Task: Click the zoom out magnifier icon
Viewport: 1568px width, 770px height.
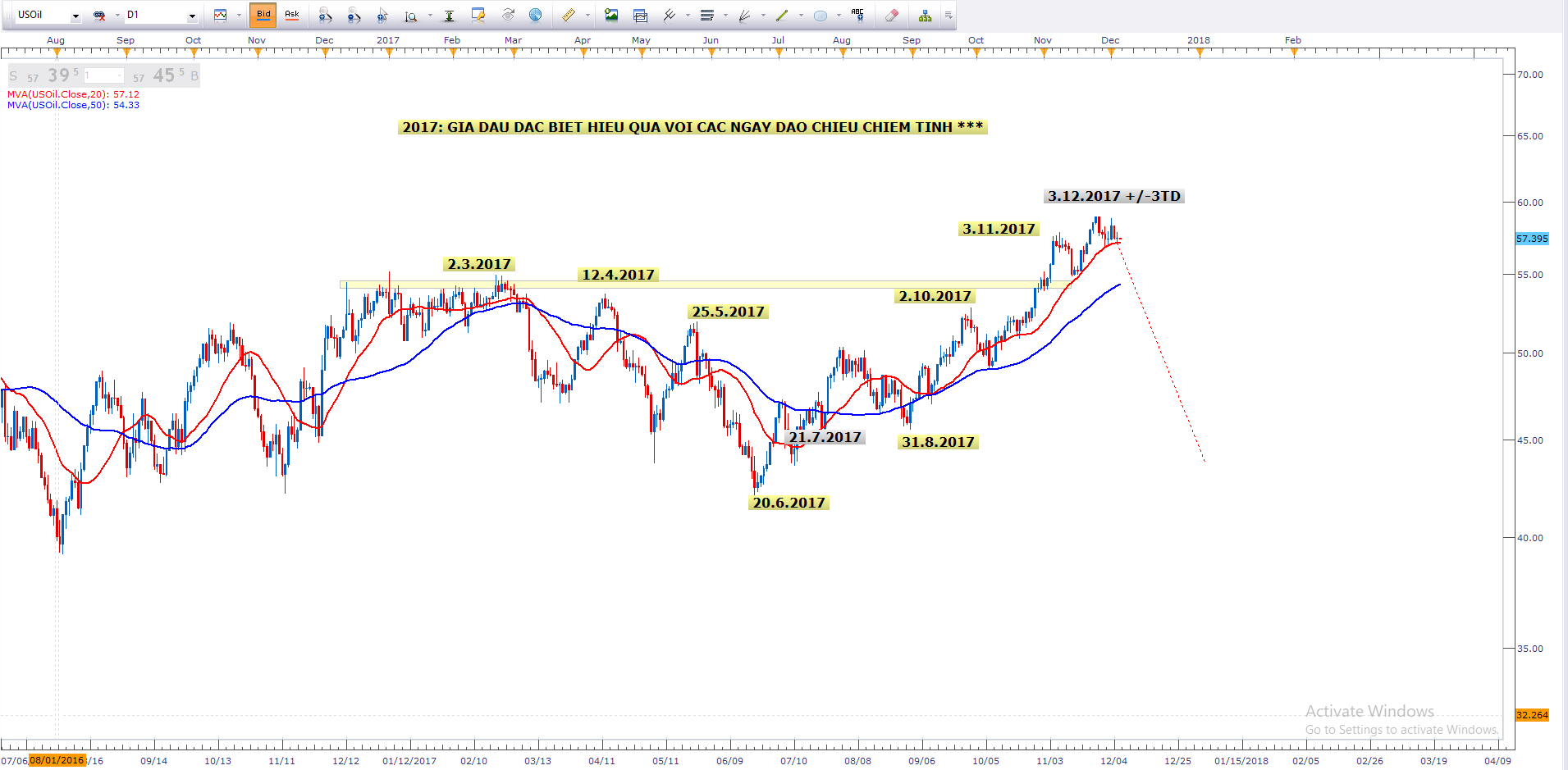Action: (354, 15)
